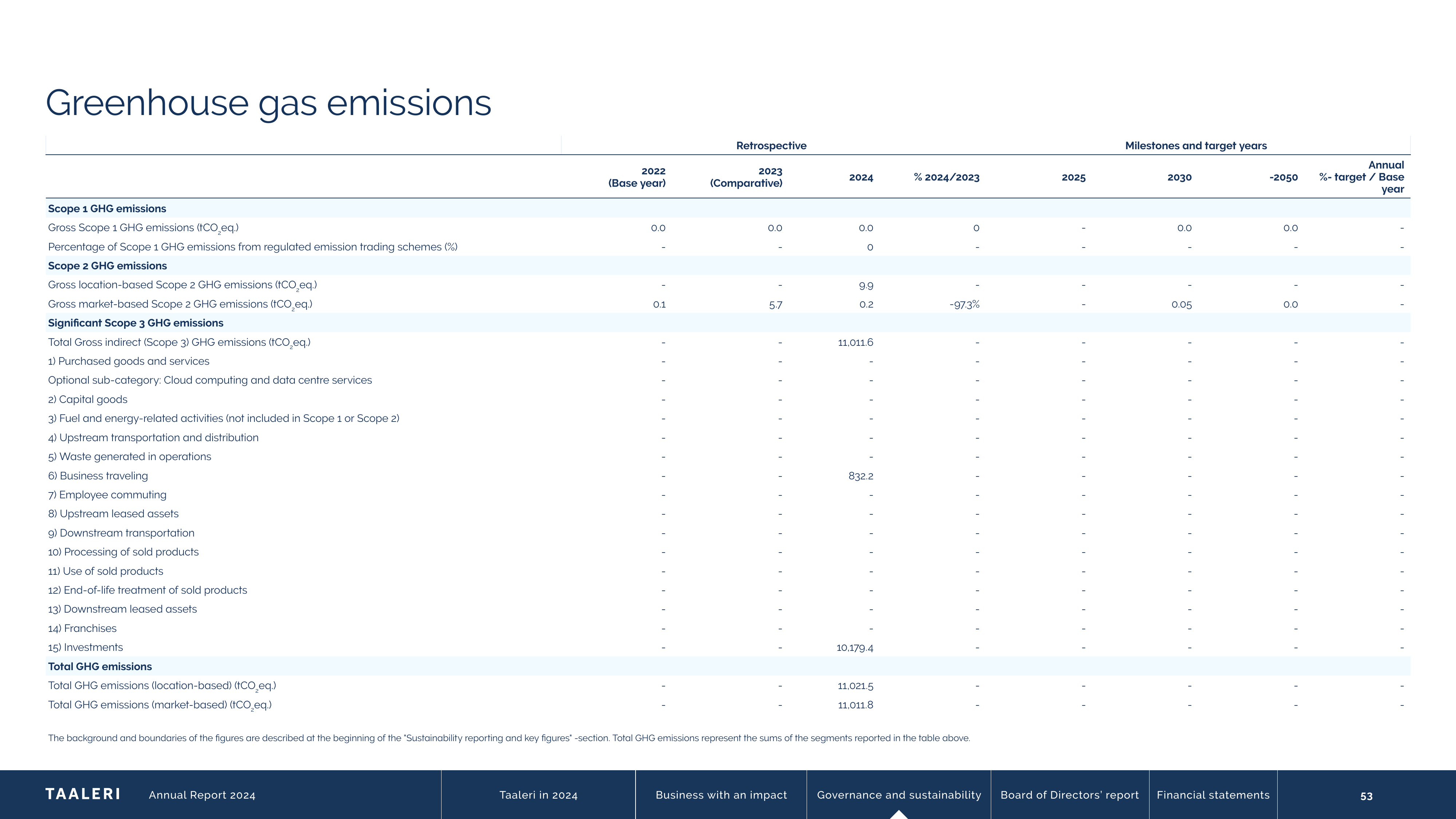This screenshot has width=1456, height=819.
Task: Select the Governance and sustainability tab
Action: click(x=899, y=795)
